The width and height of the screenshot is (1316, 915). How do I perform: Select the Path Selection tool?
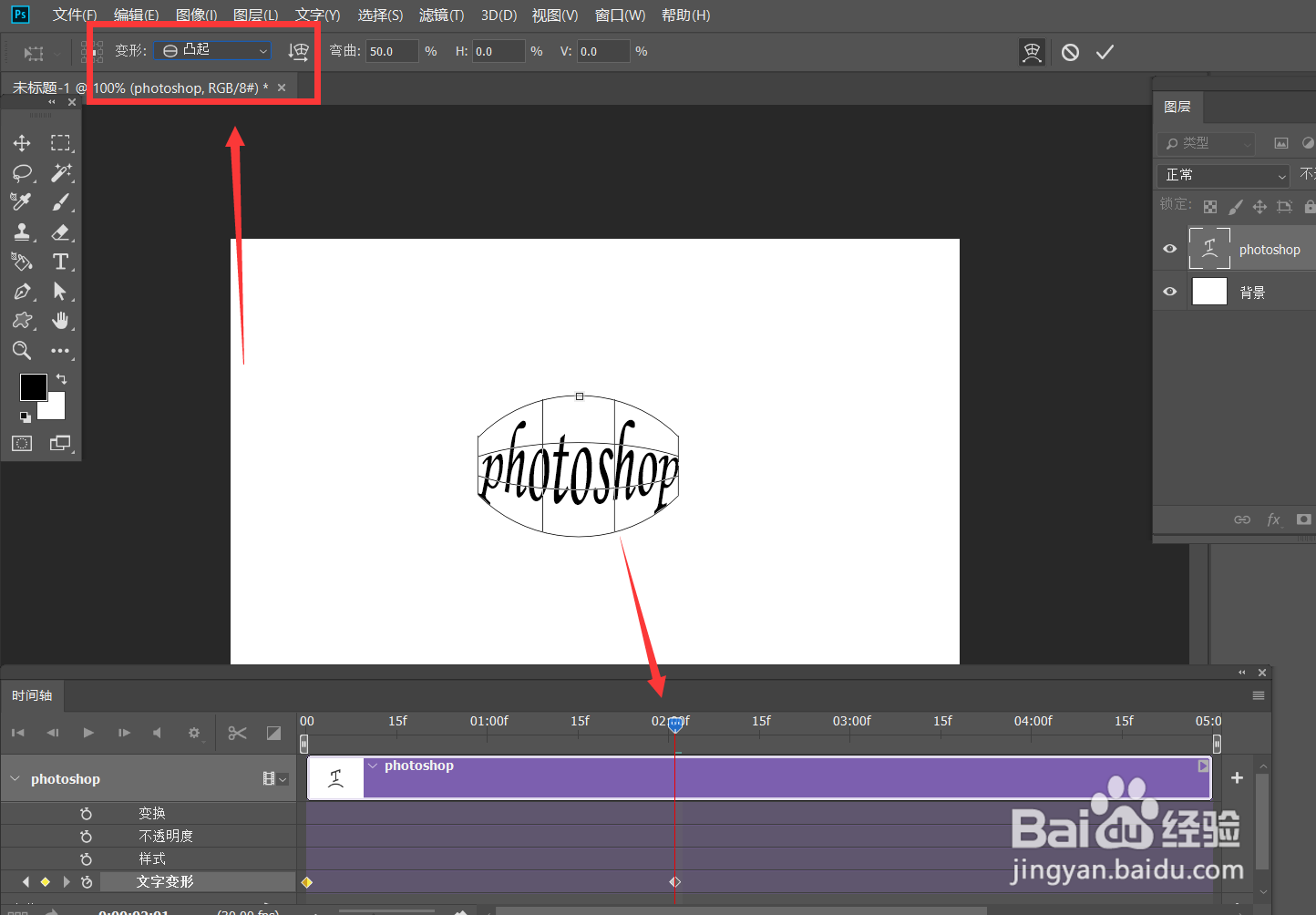click(x=60, y=292)
